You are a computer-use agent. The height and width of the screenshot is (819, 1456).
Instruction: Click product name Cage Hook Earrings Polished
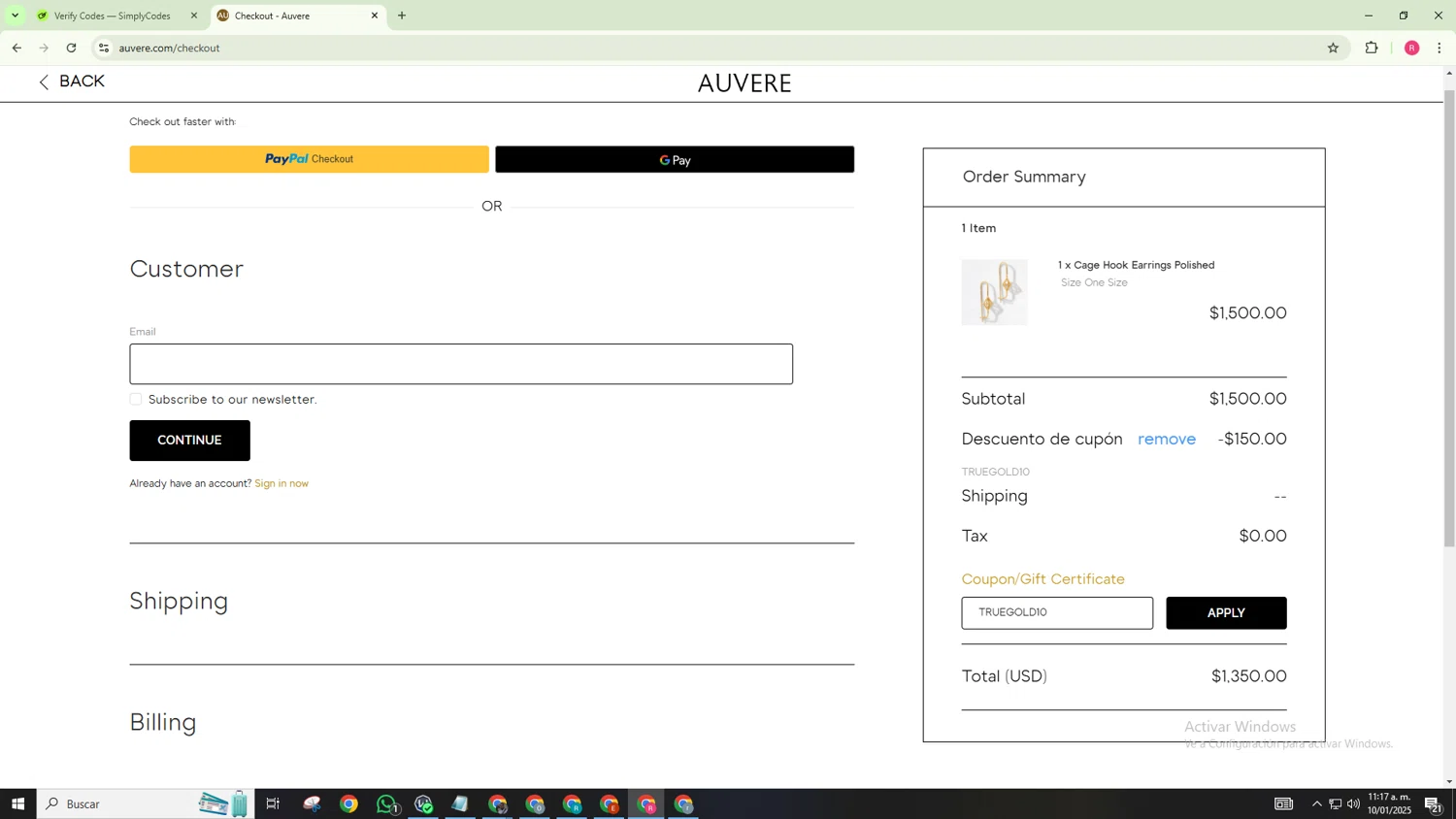coord(1144,265)
